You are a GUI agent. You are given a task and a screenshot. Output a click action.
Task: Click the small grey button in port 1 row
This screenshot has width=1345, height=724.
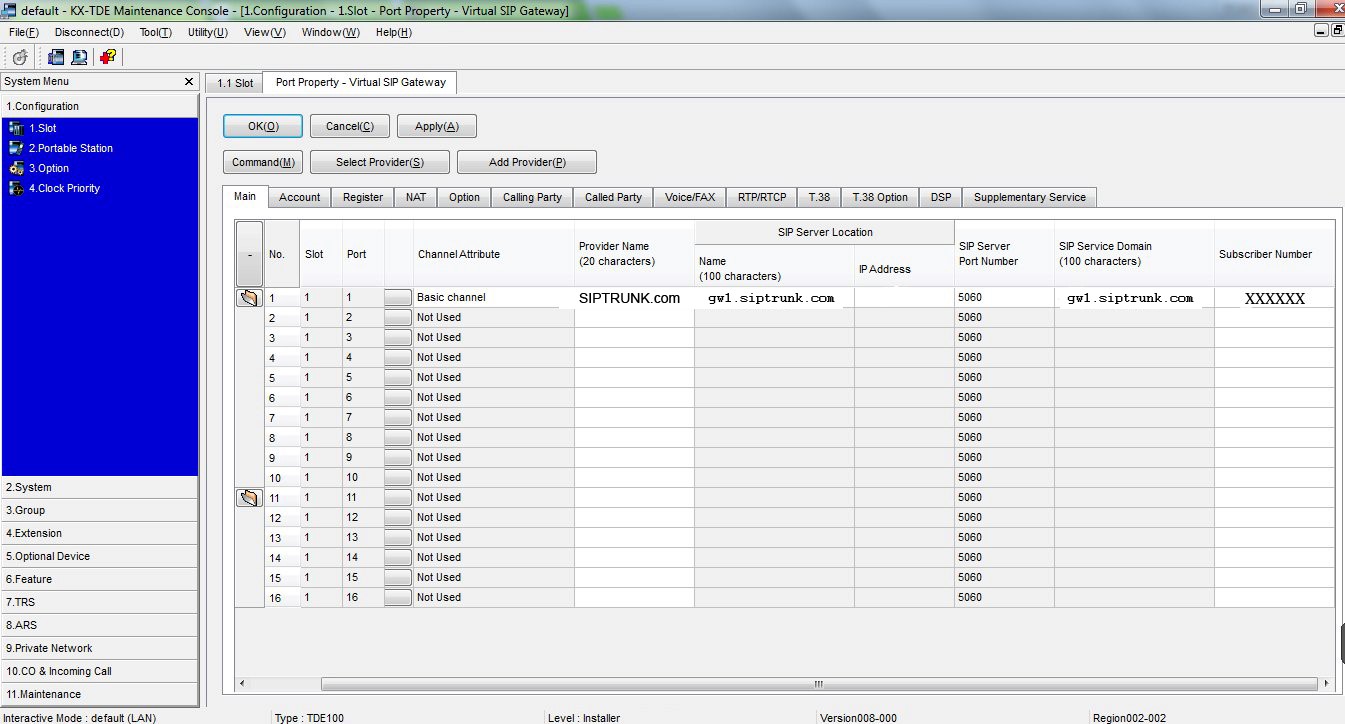click(398, 298)
